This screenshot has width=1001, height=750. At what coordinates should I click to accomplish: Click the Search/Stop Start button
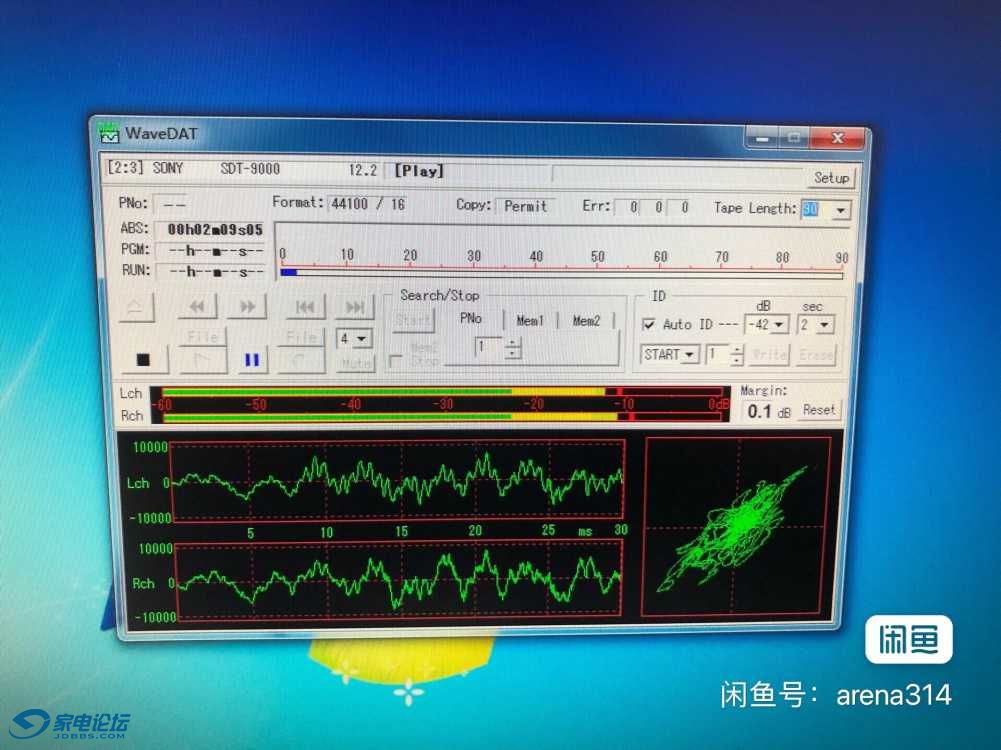click(x=413, y=320)
